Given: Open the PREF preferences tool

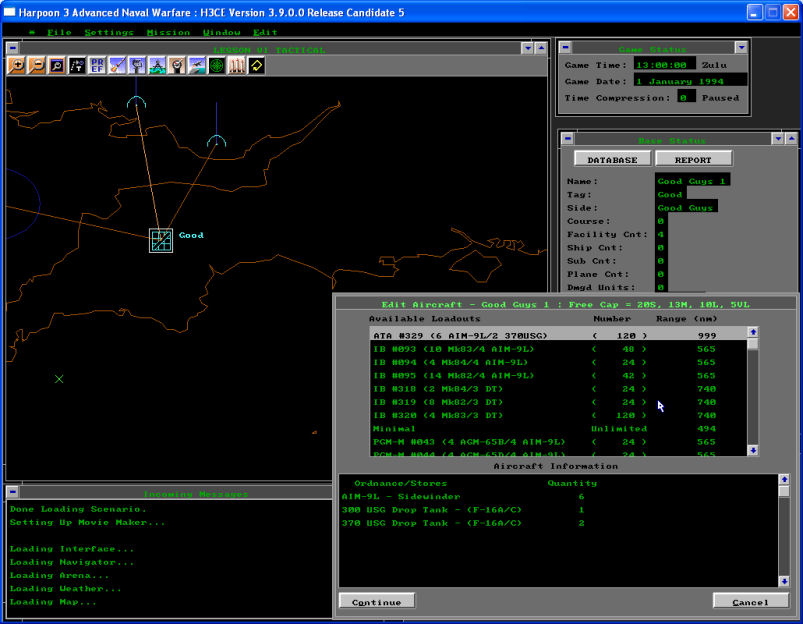Looking at the screenshot, I should [97, 66].
